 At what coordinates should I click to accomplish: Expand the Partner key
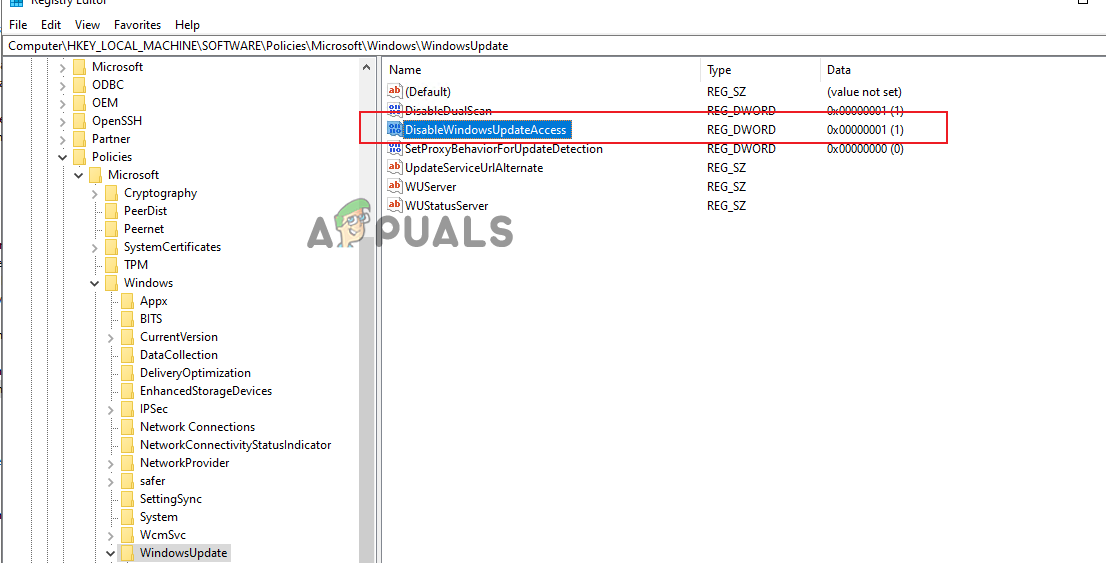point(62,140)
